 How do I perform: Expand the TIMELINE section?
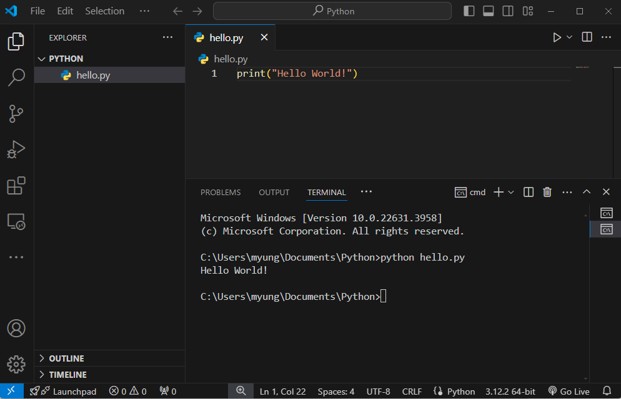coord(110,375)
